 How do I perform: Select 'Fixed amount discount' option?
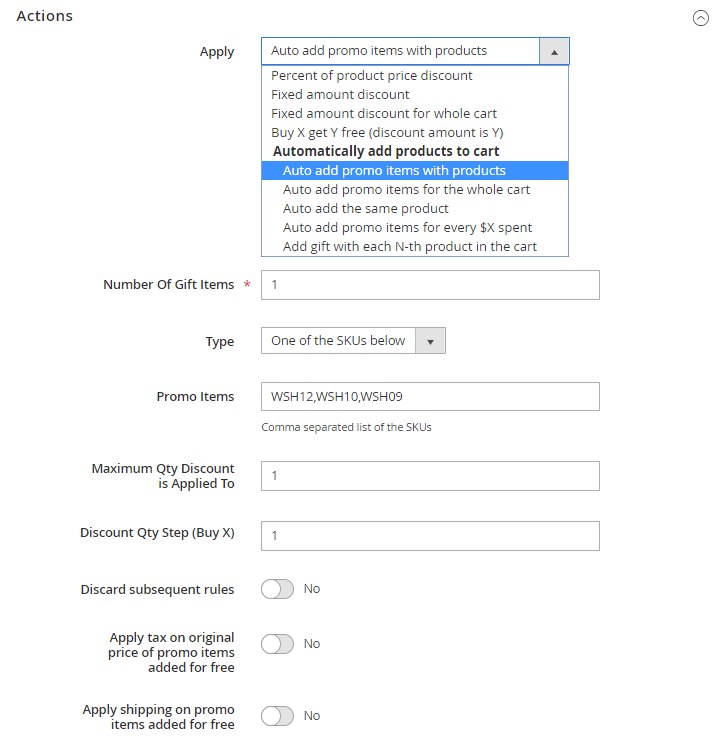[x=340, y=95]
